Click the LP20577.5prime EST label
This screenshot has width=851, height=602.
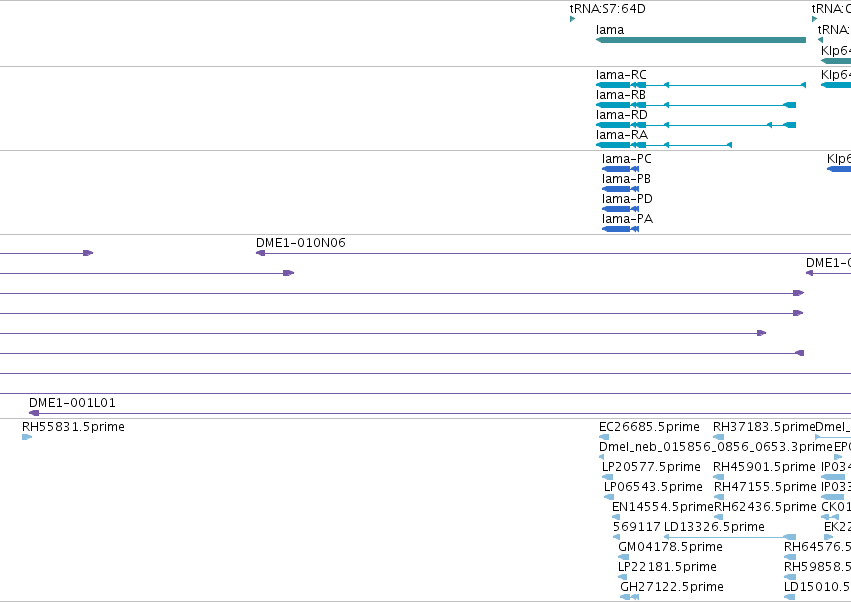click(x=651, y=467)
